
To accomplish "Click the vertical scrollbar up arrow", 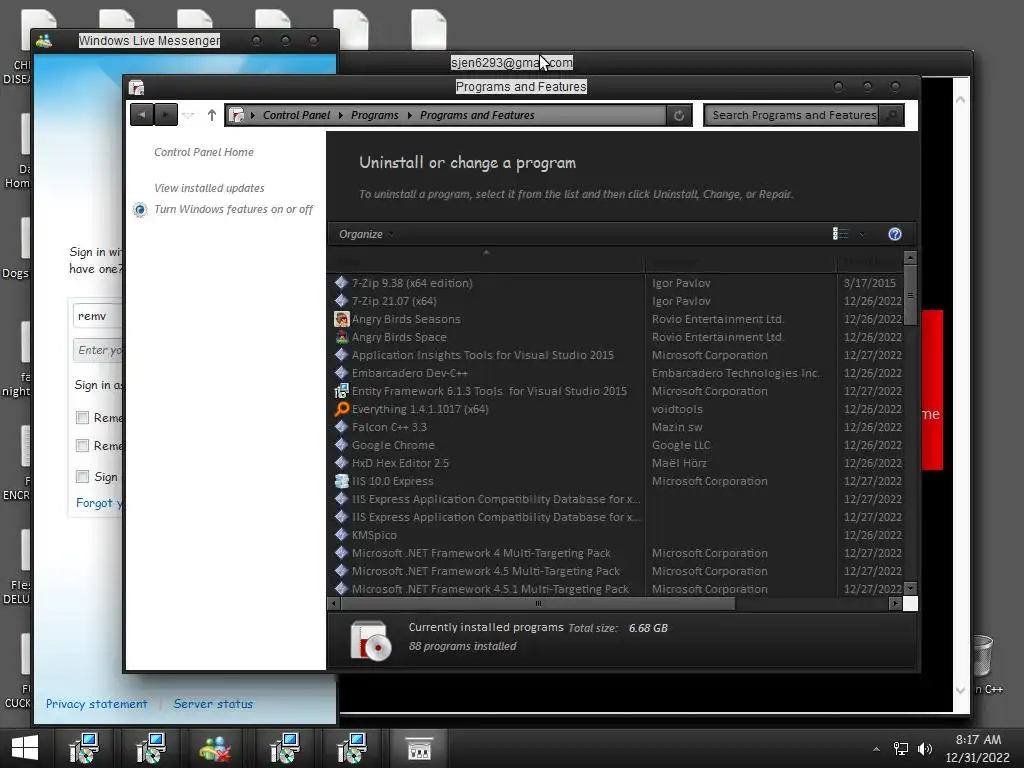I will pyautogui.click(x=910, y=258).
